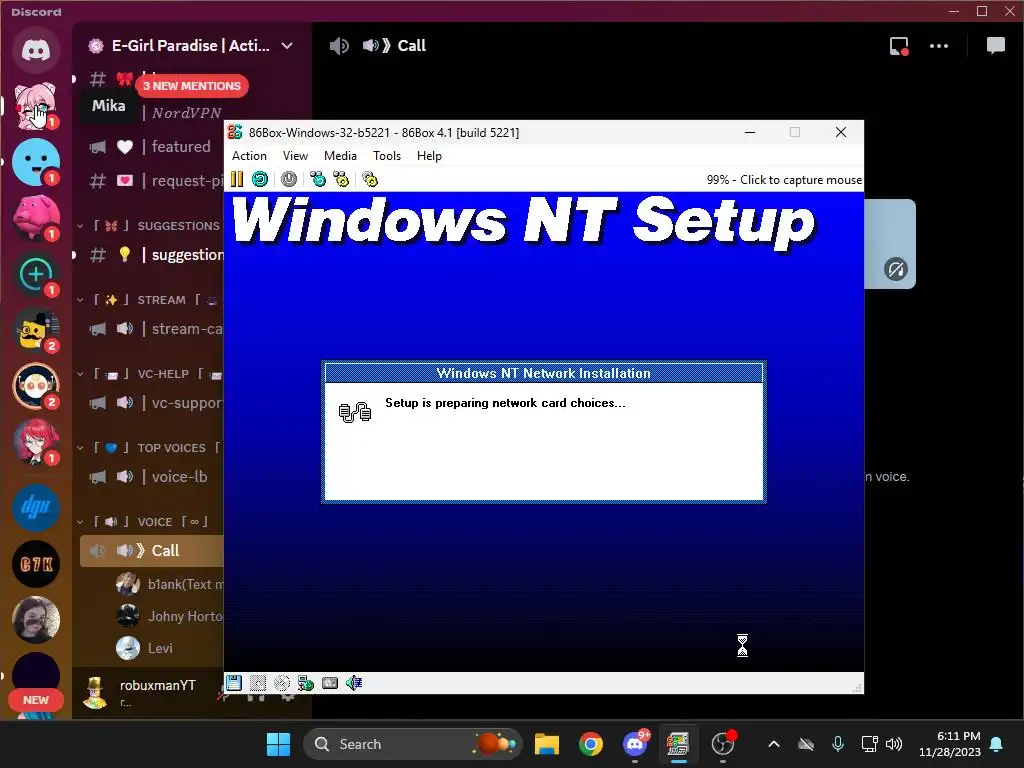This screenshot has height=768, width=1024.
Task: Click the green plus circle server icon
Action: point(36,274)
